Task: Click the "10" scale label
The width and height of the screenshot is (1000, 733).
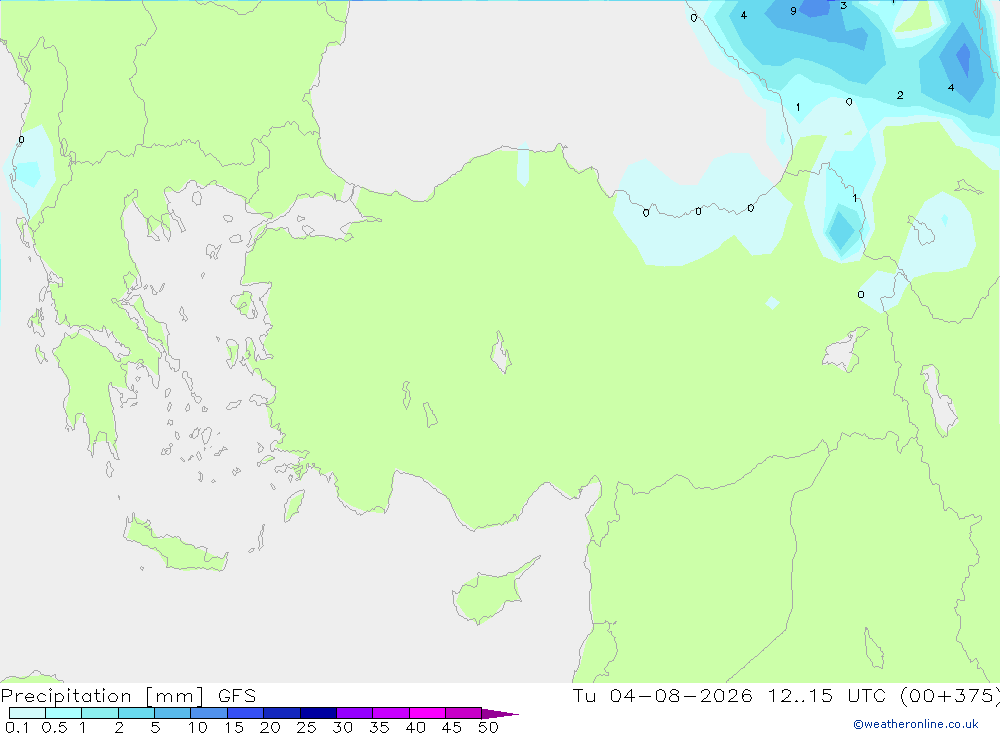Action: [198, 727]
